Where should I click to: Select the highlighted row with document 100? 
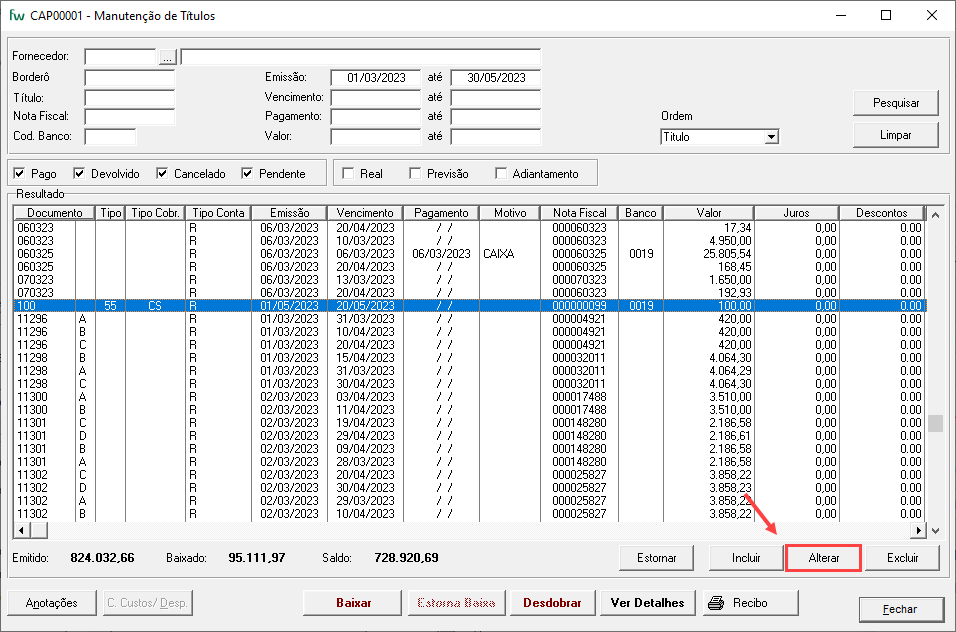(470, 305)
